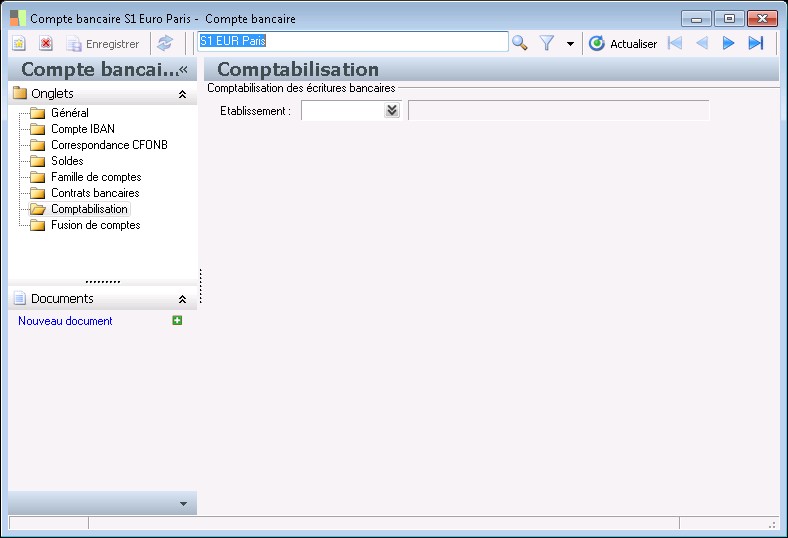Close the Compte bancaire window

(762, 19)
